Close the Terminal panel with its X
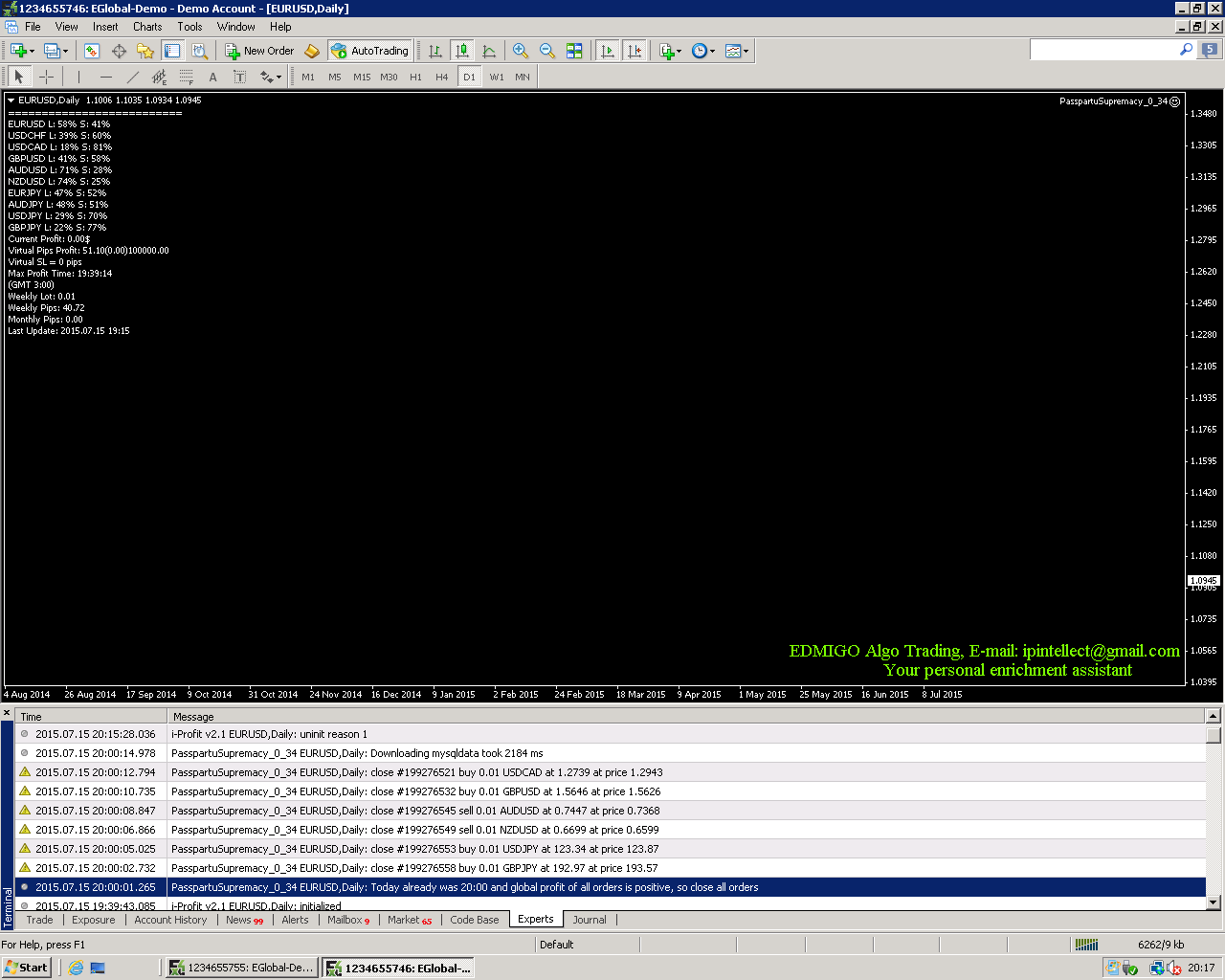Screen dimensions: 1225x980 pyautogui.click(x=7, y=714)
